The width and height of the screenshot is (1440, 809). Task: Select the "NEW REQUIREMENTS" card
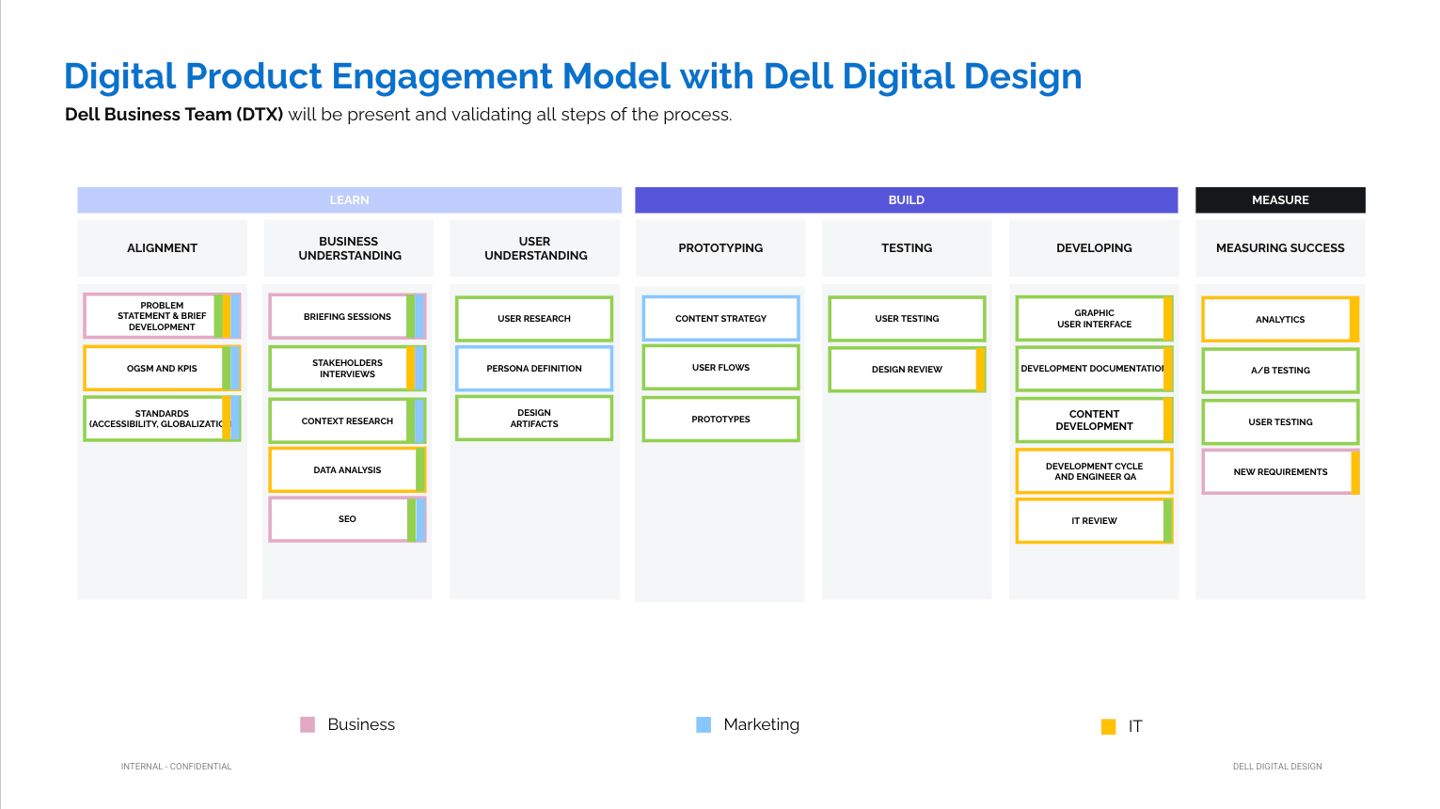pos(1280,472)
